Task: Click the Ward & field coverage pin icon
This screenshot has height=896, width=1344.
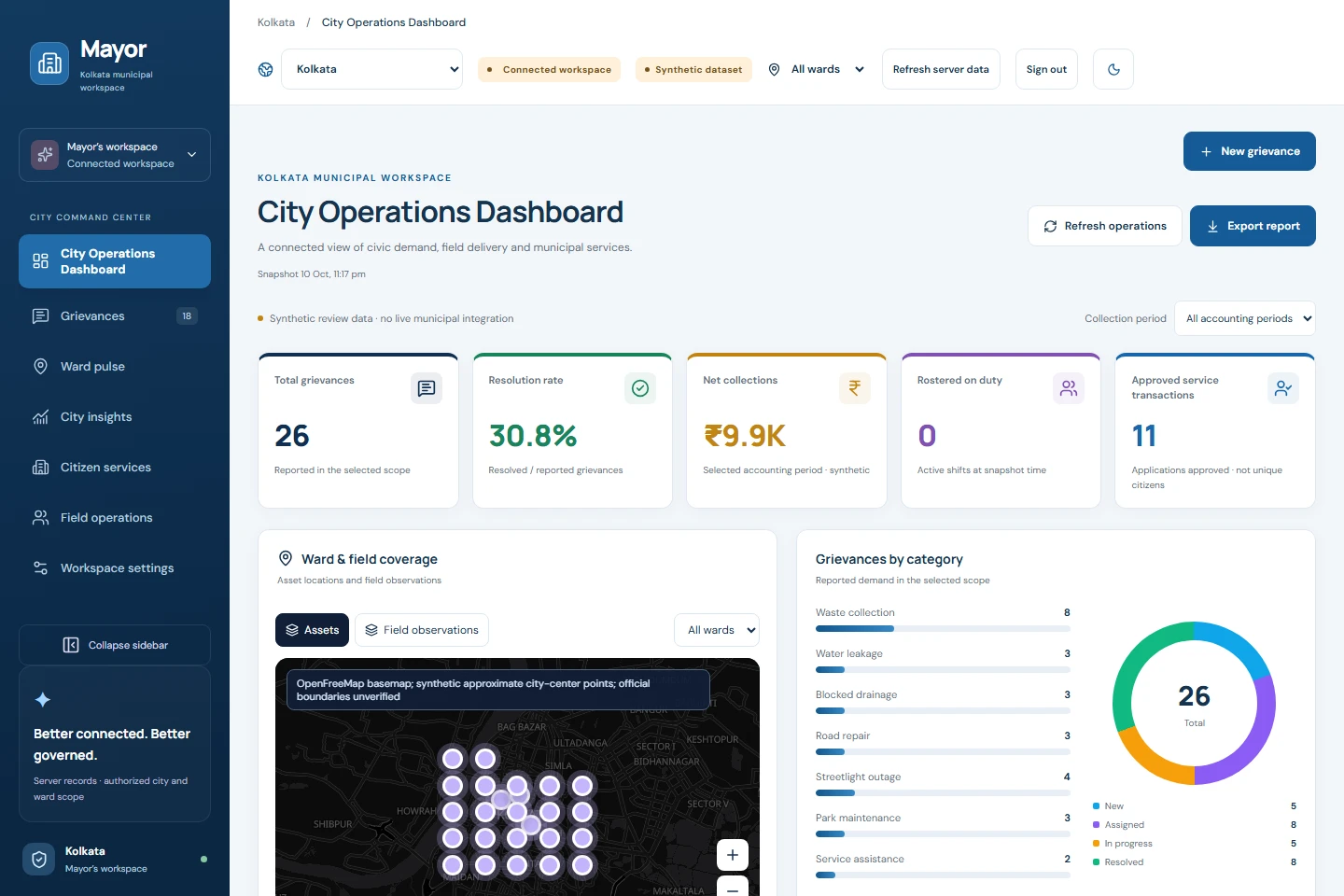Action: tap(286, 558)
